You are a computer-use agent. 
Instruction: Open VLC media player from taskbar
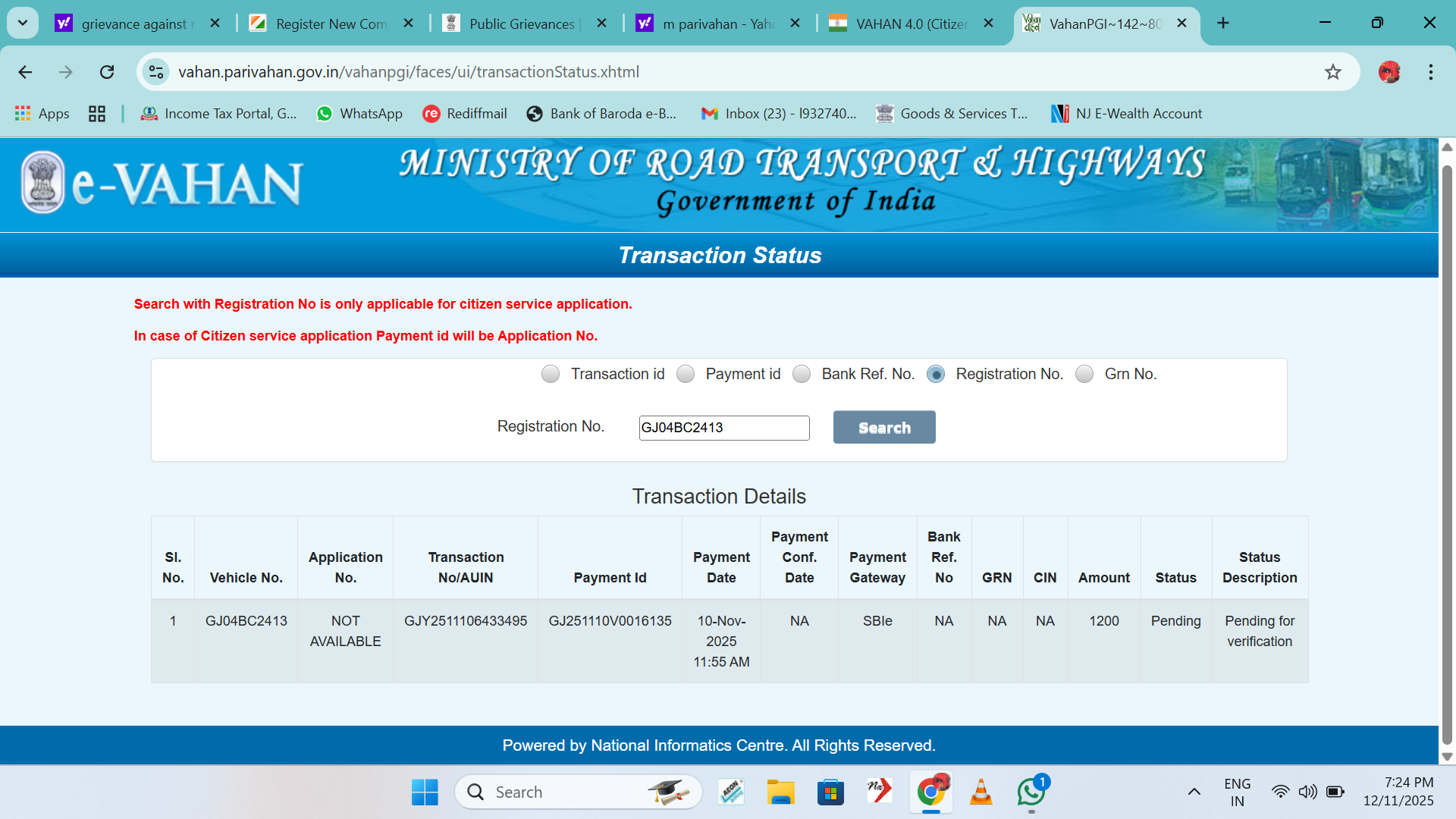(x=981, y=792)
